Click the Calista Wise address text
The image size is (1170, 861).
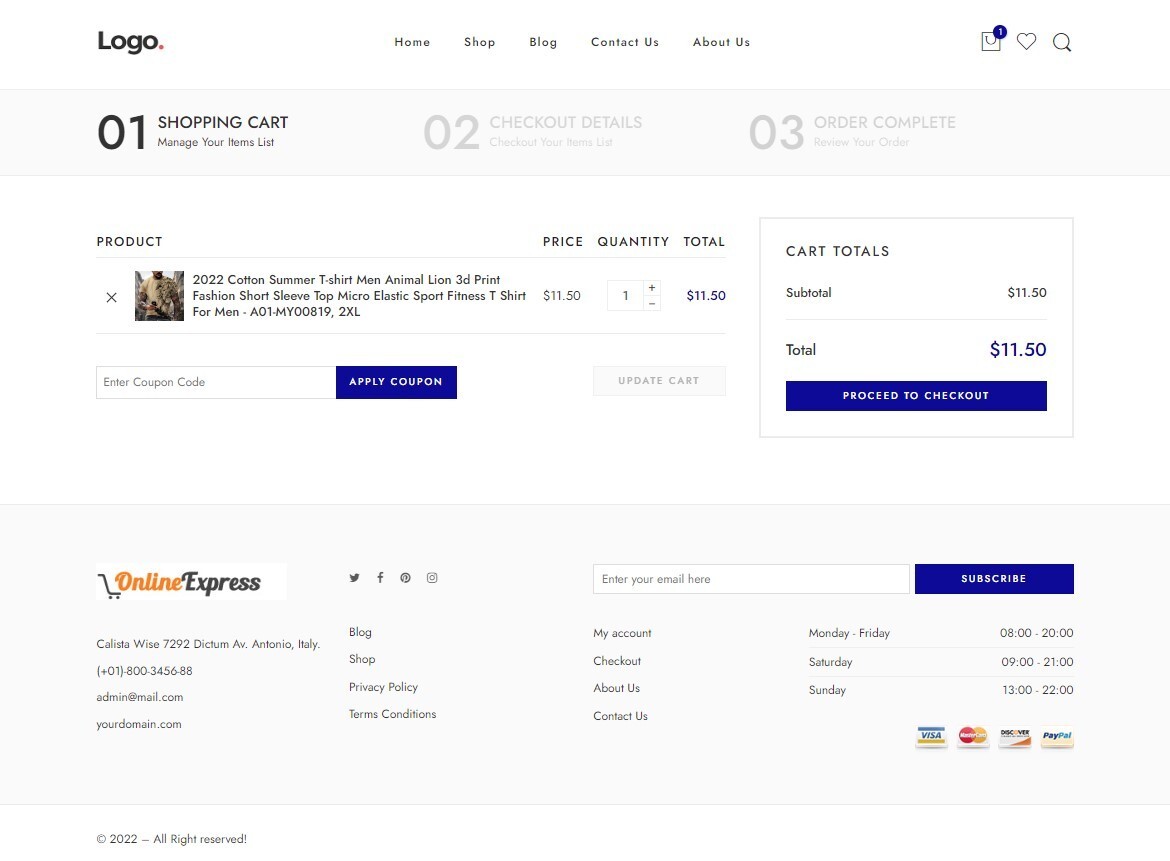(x=208, y=644)
